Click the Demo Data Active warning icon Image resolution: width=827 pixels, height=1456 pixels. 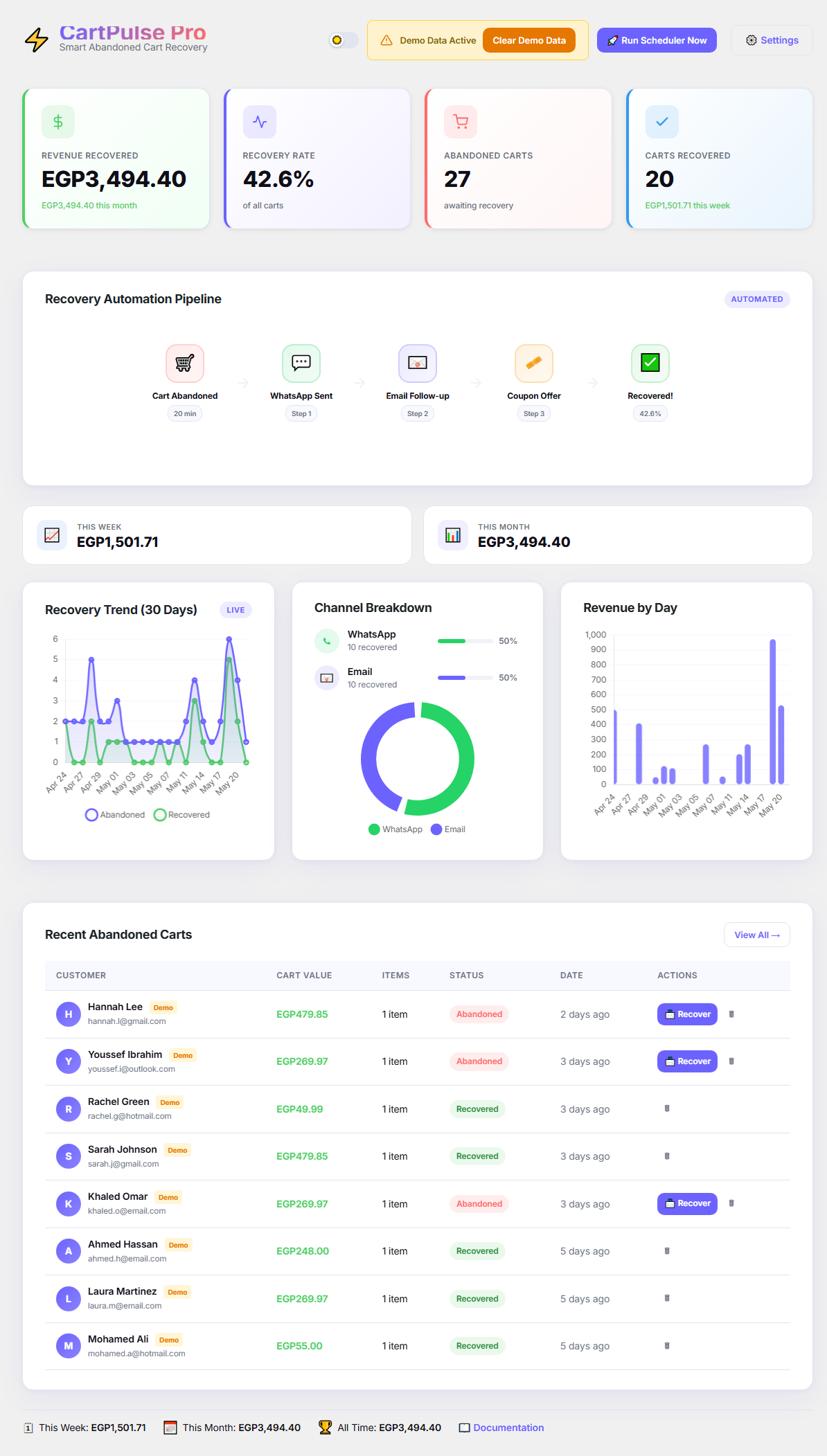click(386, 40)
